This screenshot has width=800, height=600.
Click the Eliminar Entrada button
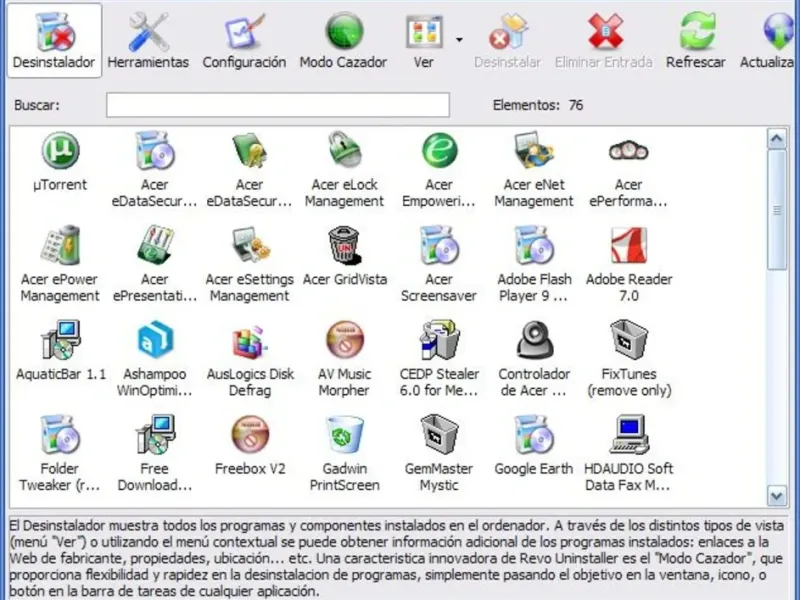click(x=604, y=40)
